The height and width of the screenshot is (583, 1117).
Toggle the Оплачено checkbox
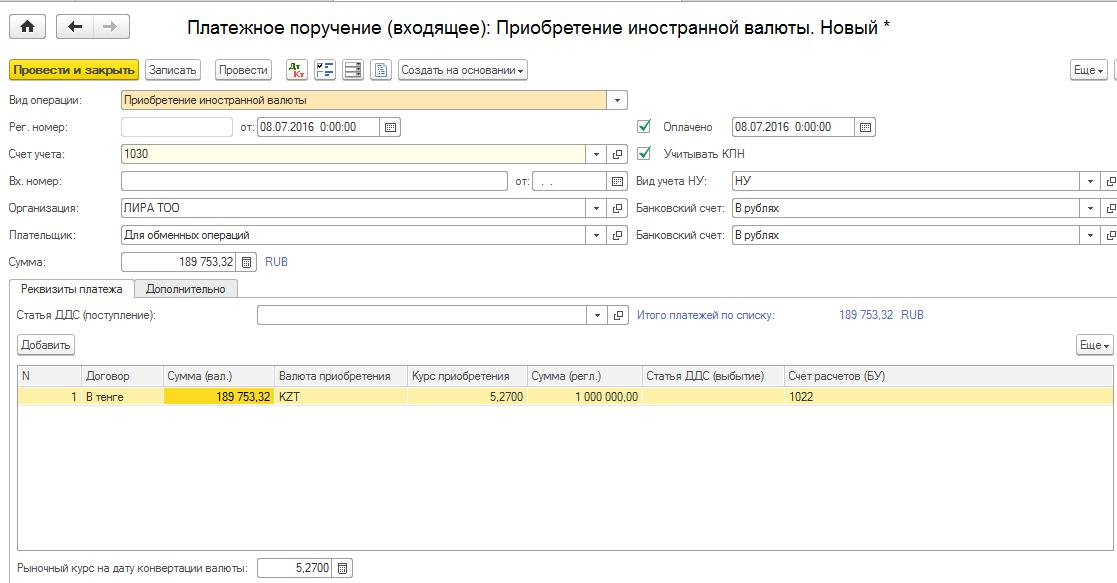644,126
